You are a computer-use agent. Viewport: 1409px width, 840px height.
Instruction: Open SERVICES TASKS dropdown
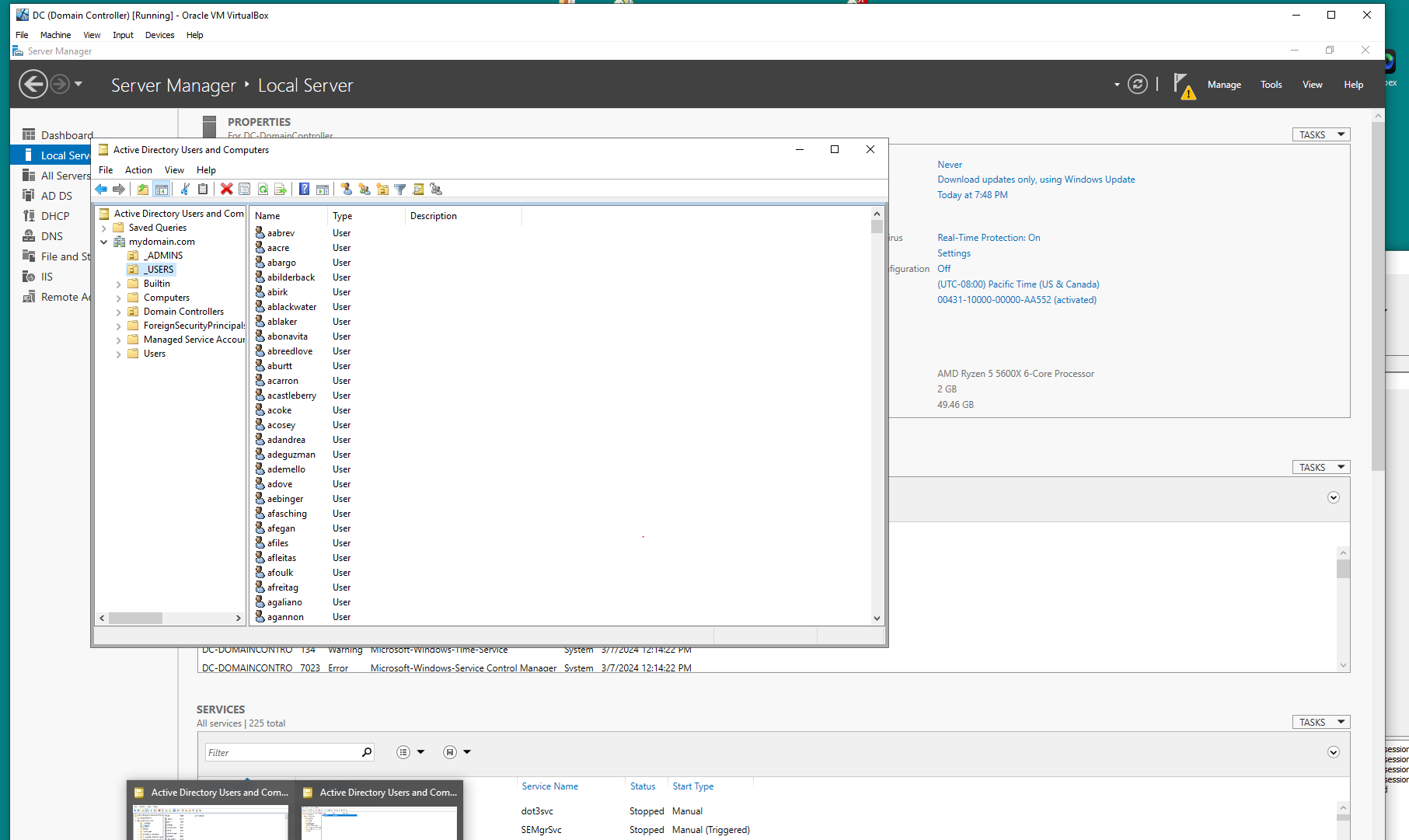(1321, 722)
